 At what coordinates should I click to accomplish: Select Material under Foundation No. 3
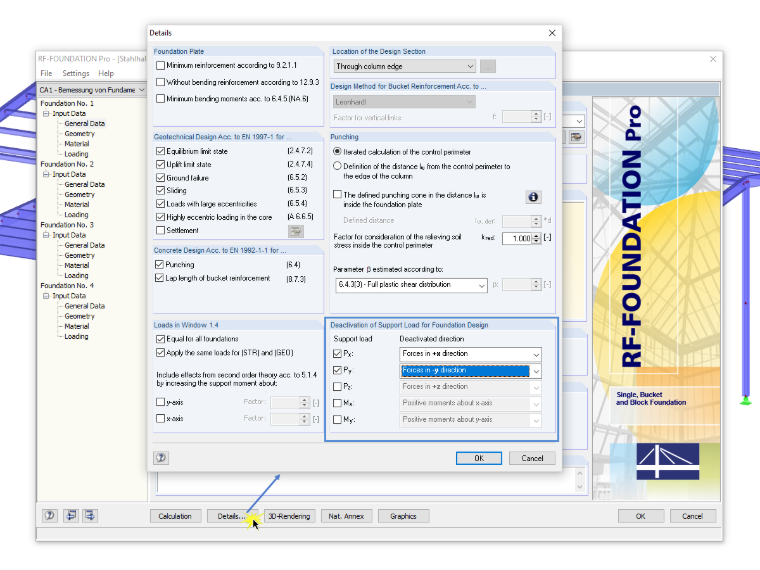pyautogui.click(x=77, y=266)
